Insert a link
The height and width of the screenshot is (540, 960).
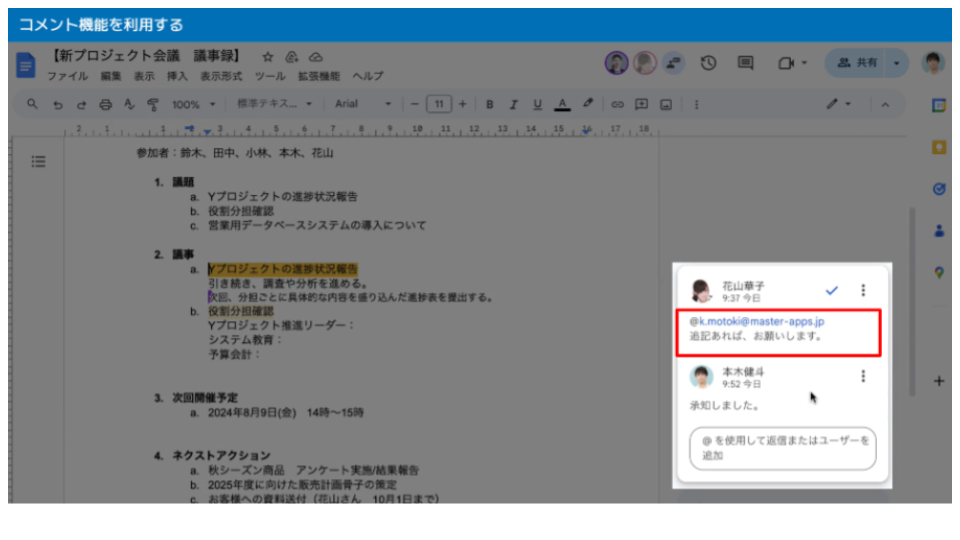pyautogui.click(x=617, y=105)
